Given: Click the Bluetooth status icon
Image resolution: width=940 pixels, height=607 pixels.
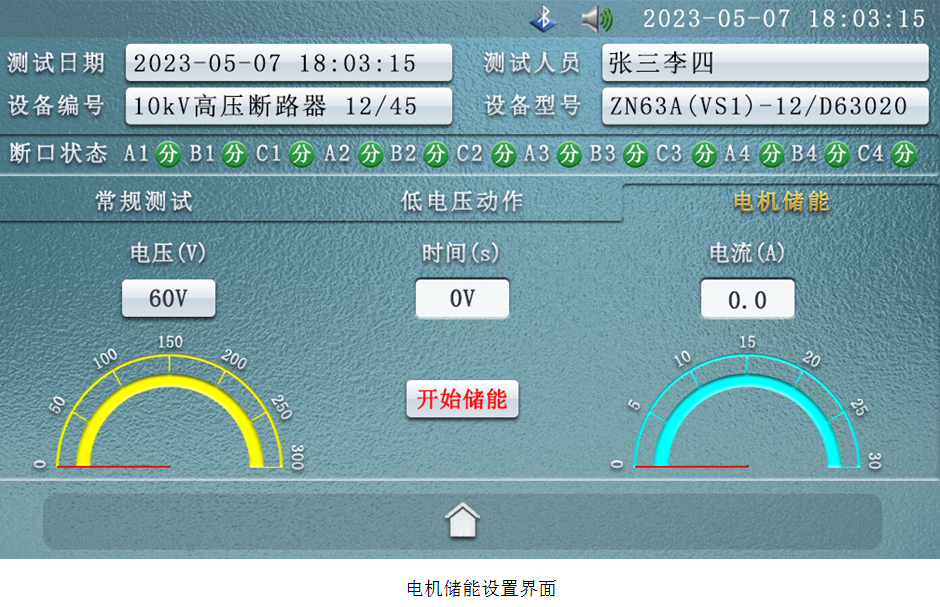Looking at the screenshot, I should [x=543, y=18].
